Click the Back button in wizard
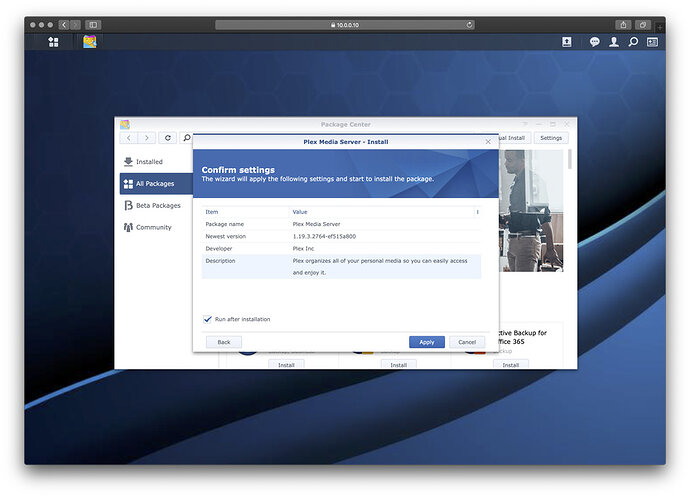This screenshot has width=690, height=497. [x=224, y=342]
